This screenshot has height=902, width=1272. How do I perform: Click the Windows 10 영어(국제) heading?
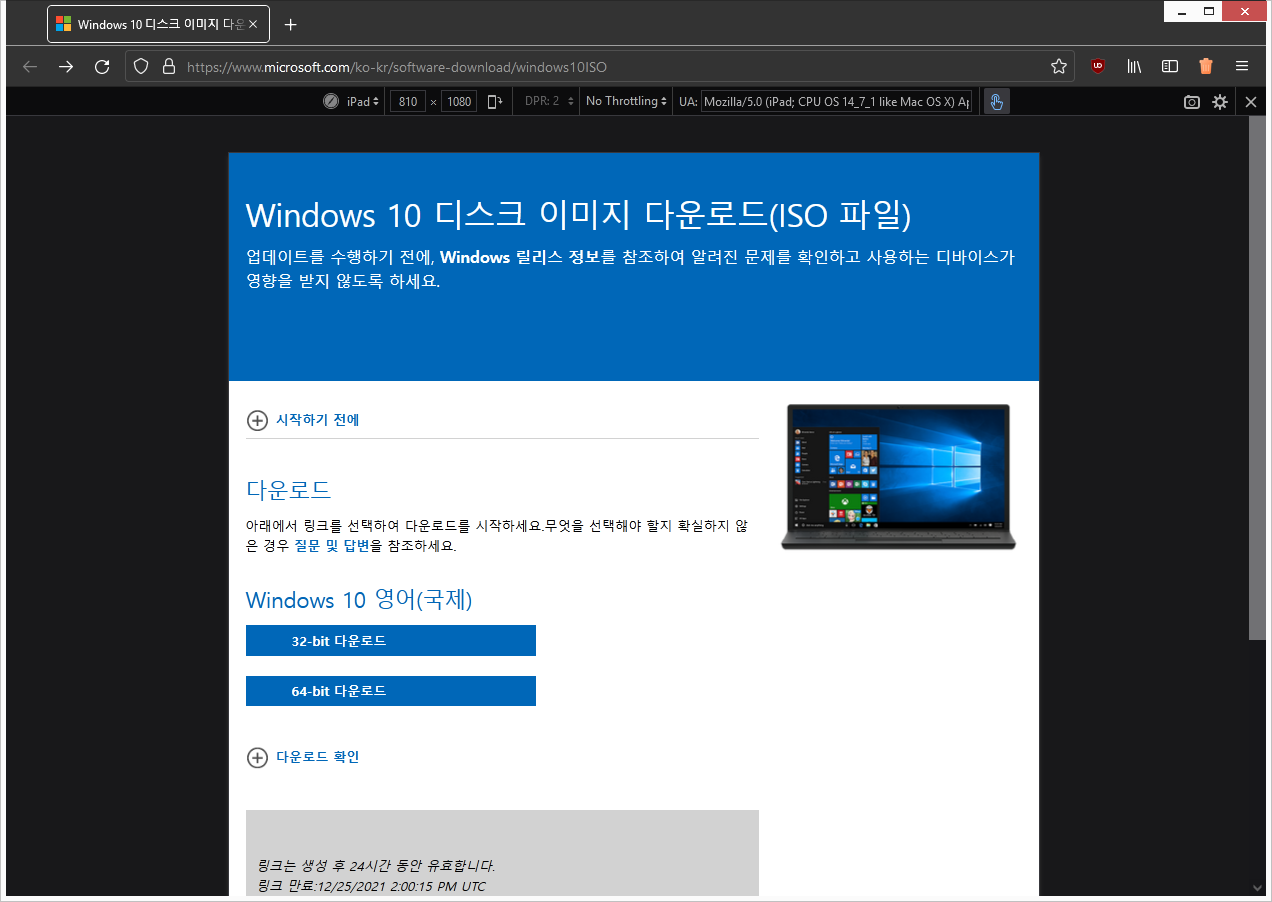pos(359,600)
